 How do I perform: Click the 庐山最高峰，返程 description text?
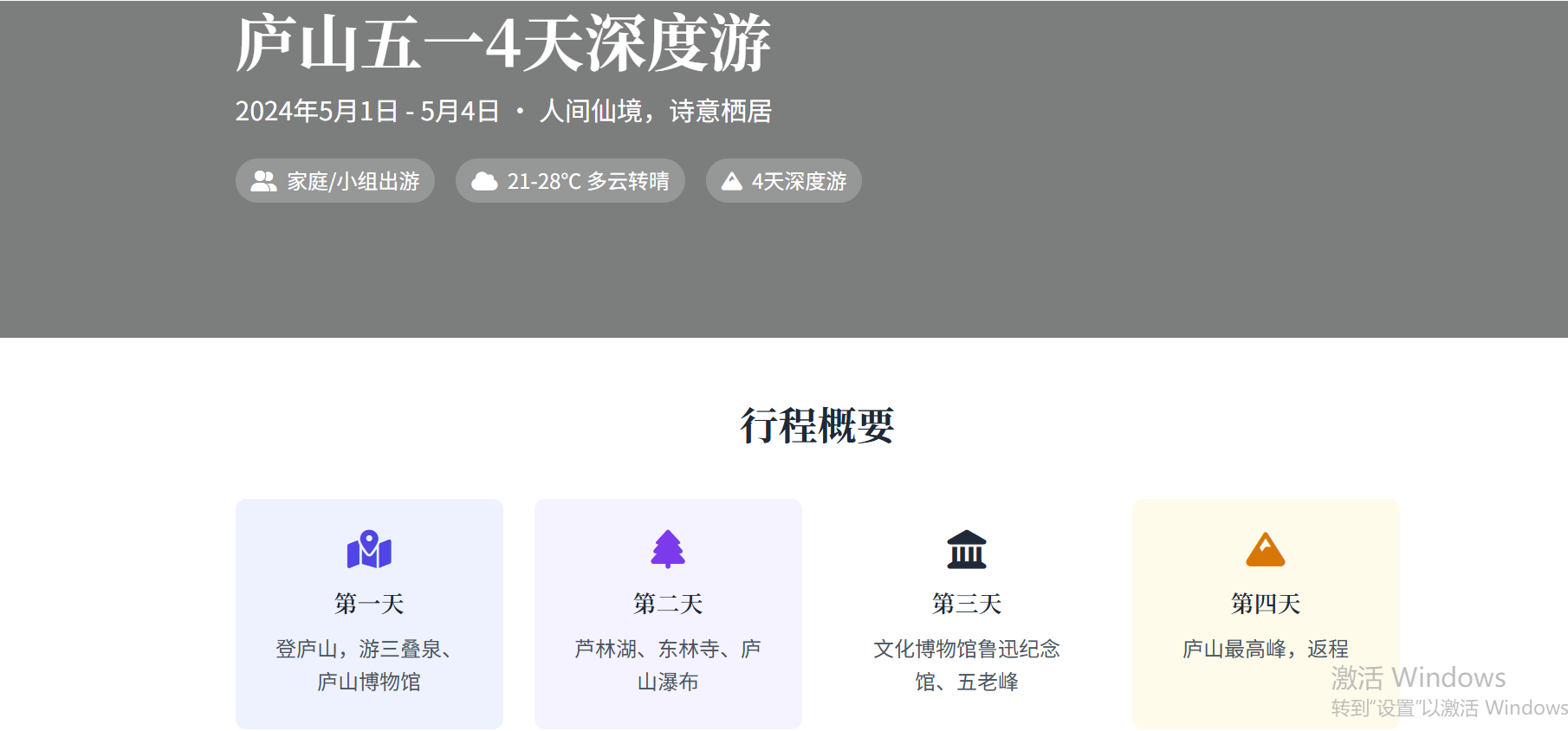1266,649
